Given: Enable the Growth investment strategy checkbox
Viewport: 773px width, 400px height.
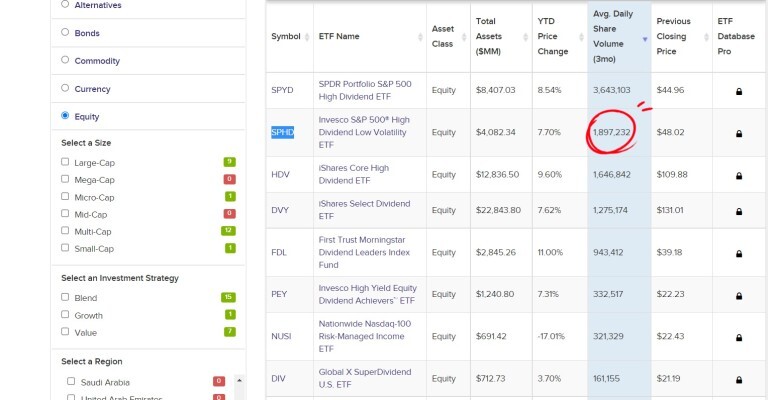Looking at the screenshot, I should (65, 314).
